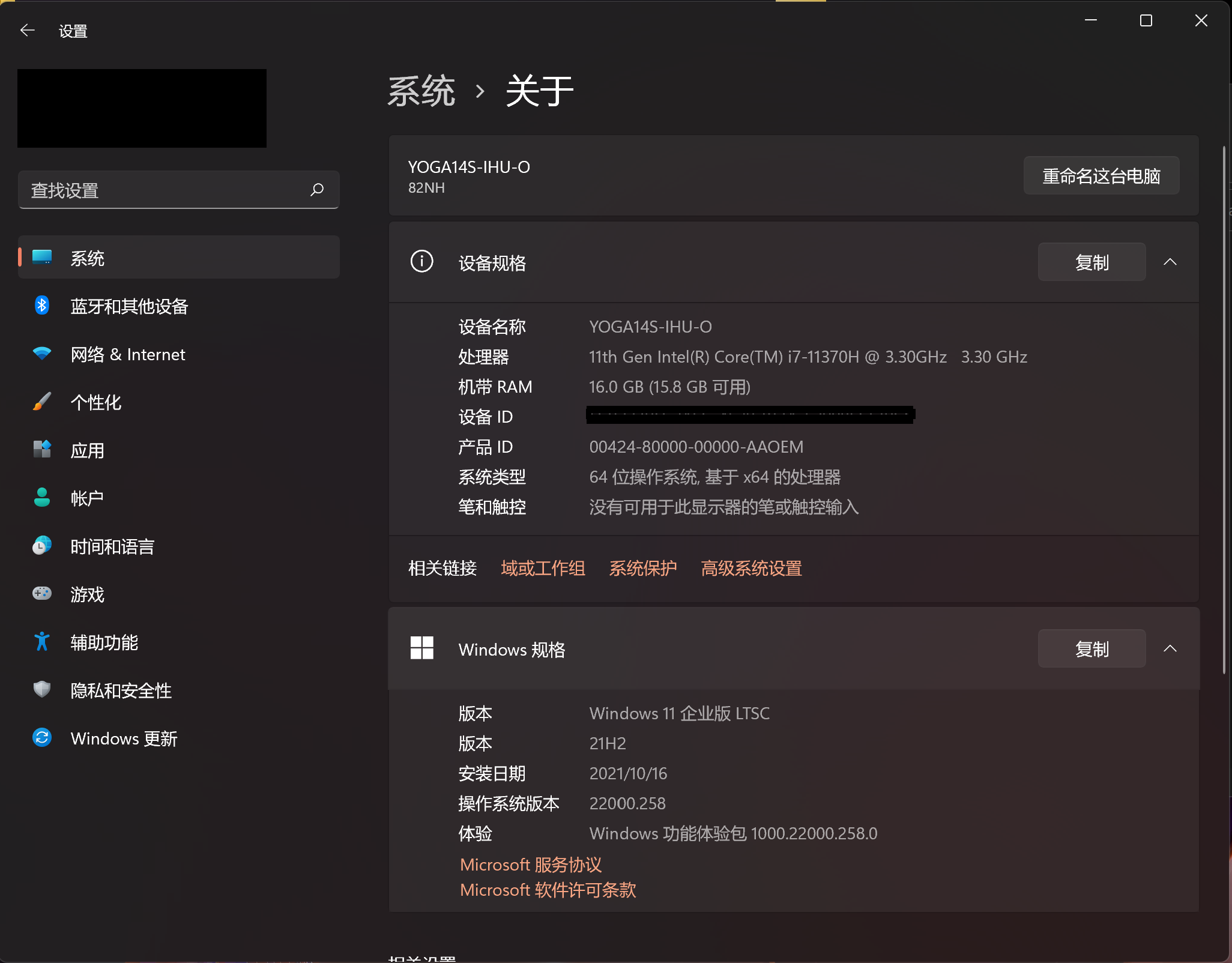Click the paintbrush personalization icon

[42, 402]
